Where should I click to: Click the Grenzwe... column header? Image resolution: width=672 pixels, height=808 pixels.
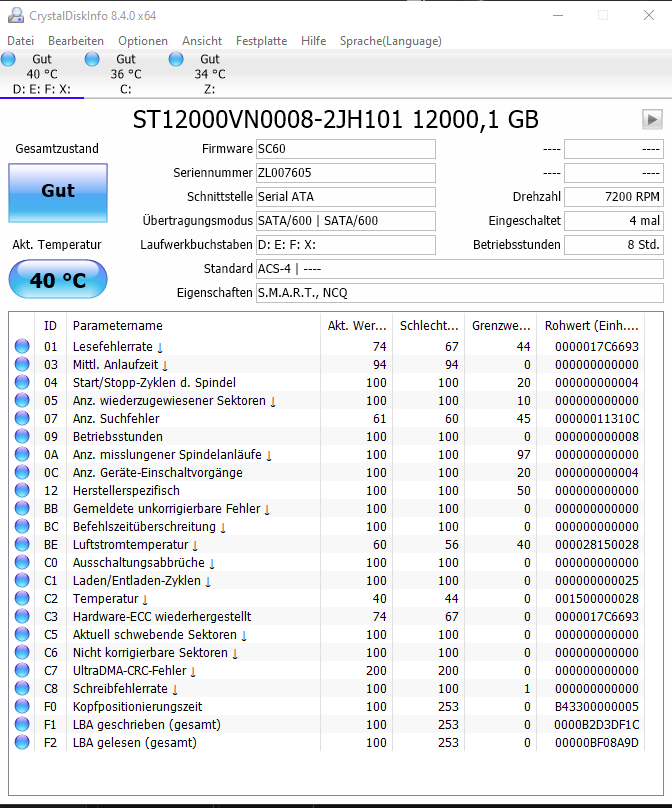tap(501, 326)
